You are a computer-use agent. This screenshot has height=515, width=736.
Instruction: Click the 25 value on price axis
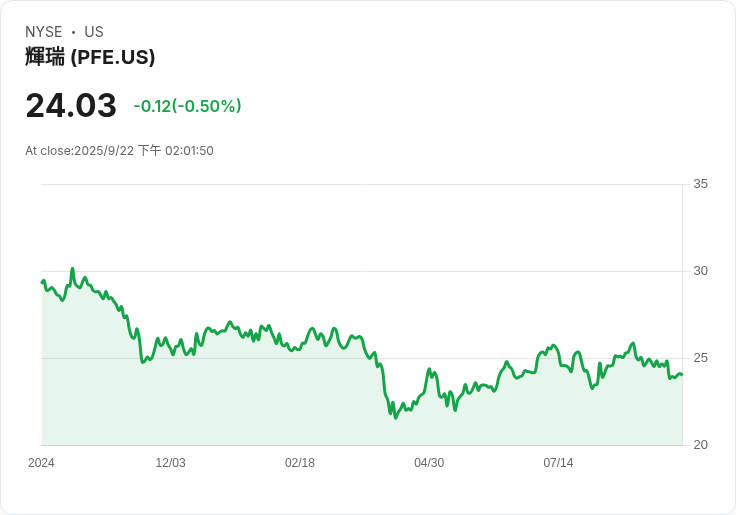click(700, 358)
